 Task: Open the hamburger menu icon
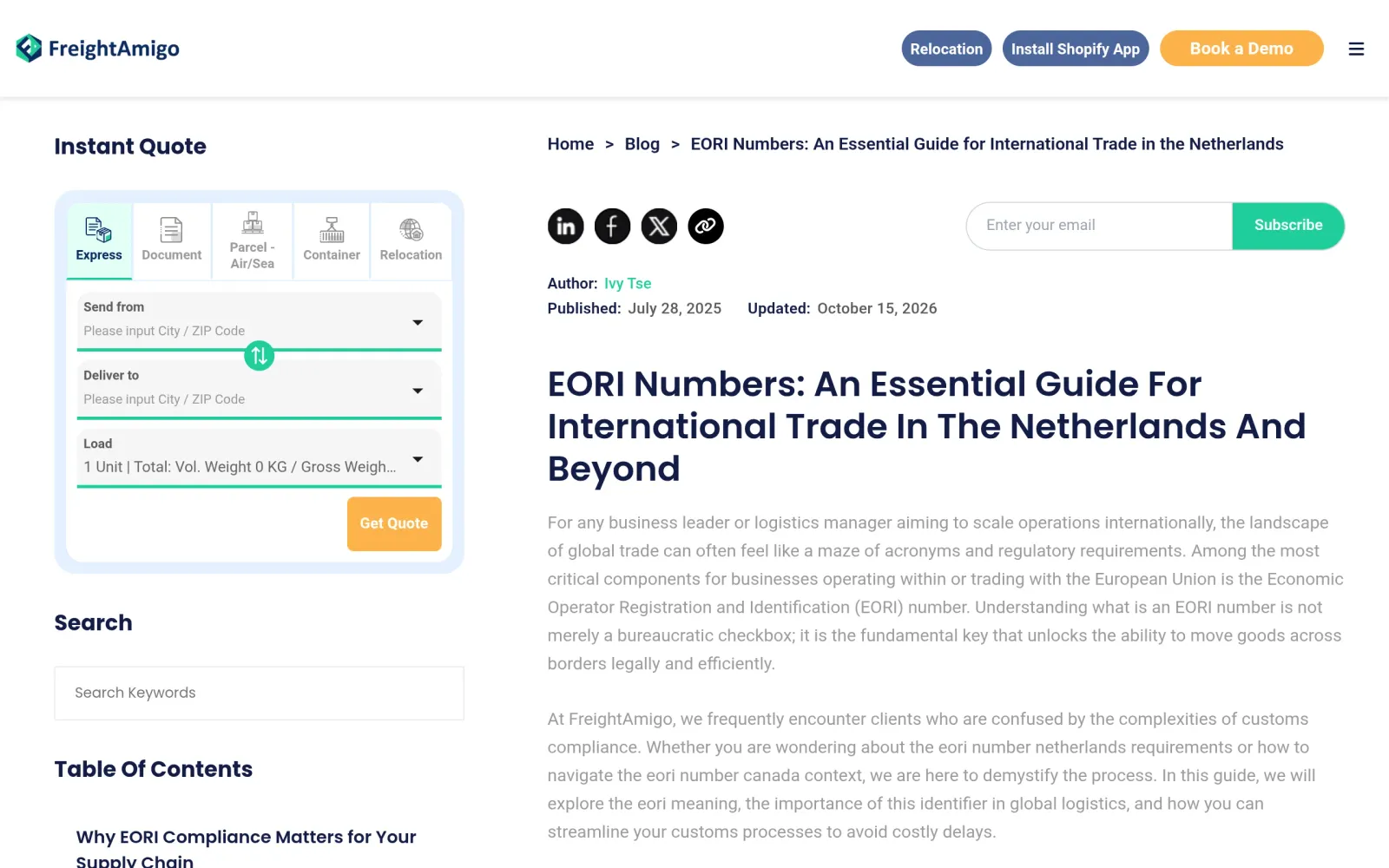click(1356, 49)
